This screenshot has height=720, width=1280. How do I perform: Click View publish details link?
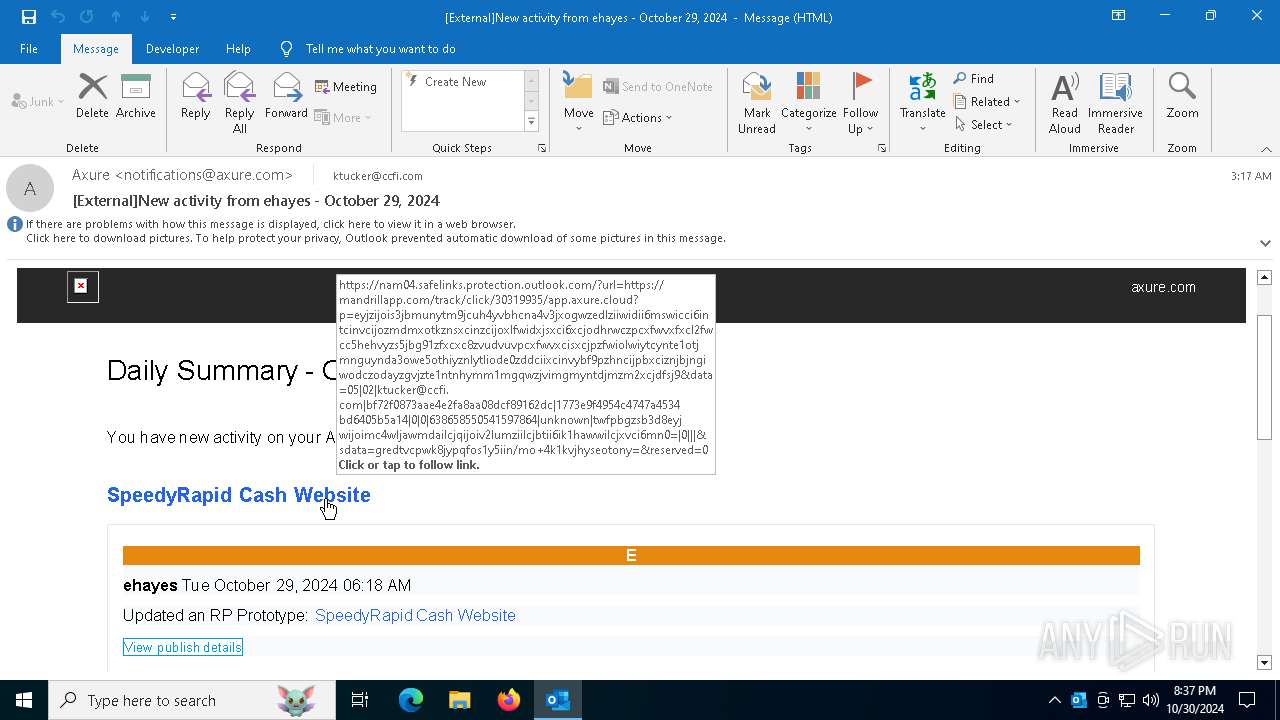point(183,647)
